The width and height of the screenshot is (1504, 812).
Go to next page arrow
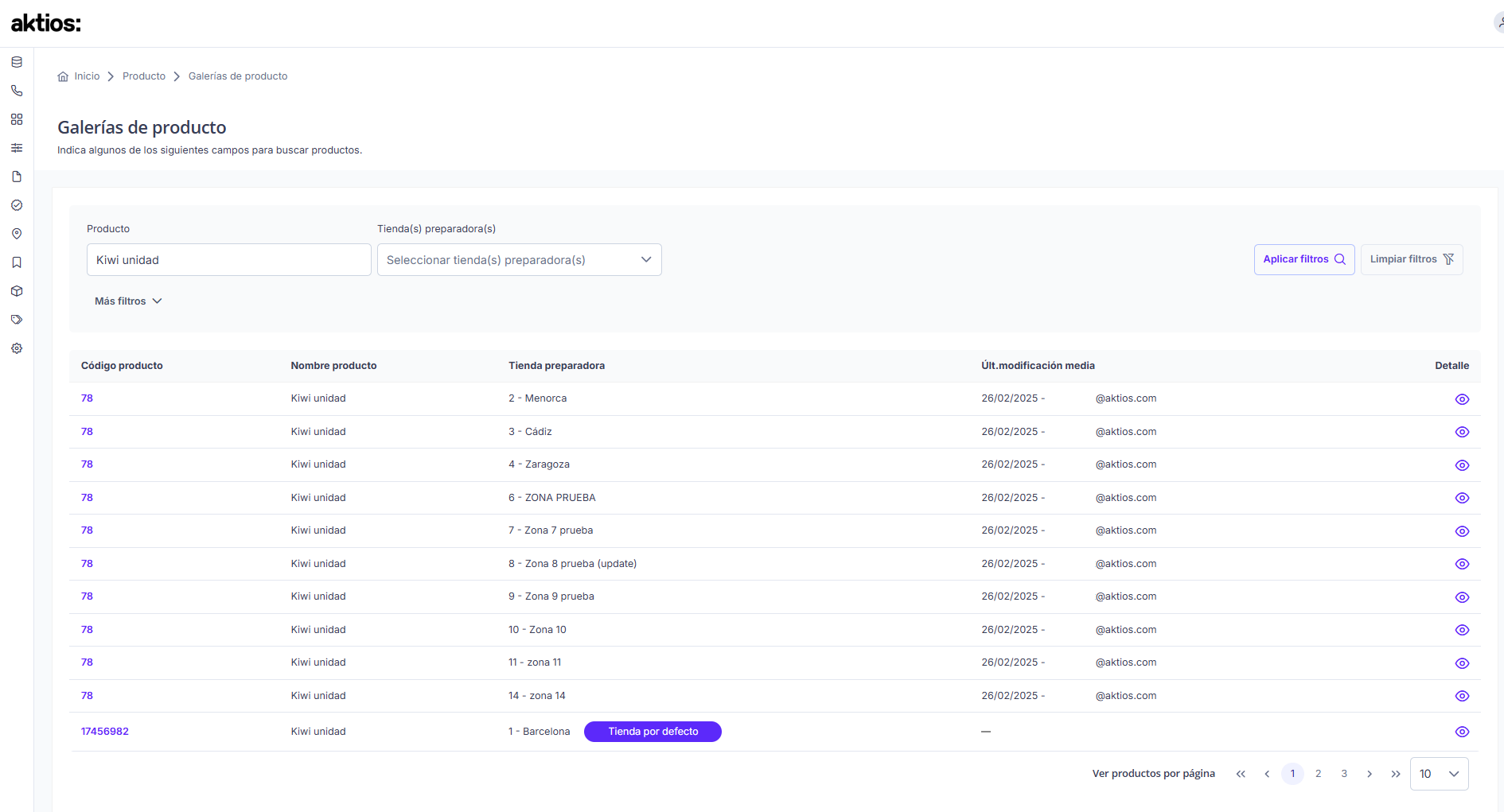[1370, 774]
